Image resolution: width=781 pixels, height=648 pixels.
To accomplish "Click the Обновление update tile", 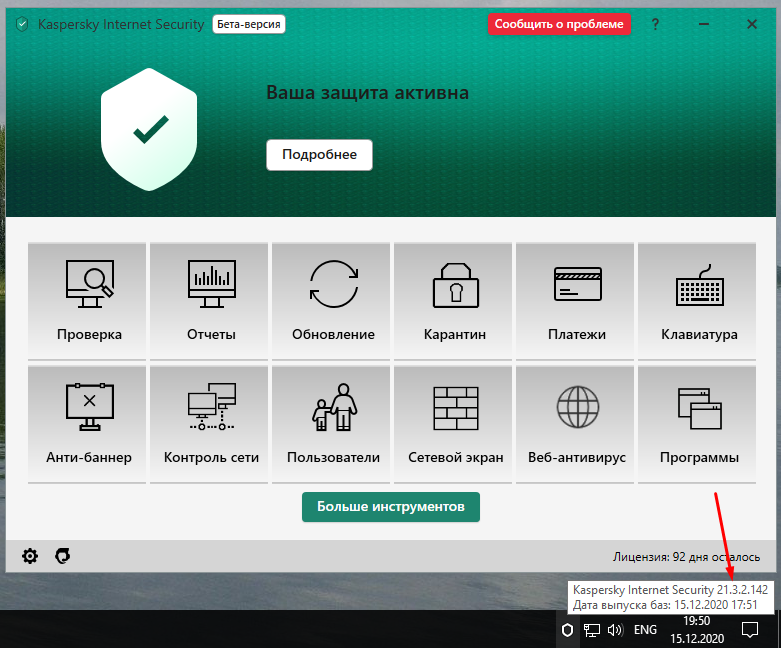I will point(331,300).
